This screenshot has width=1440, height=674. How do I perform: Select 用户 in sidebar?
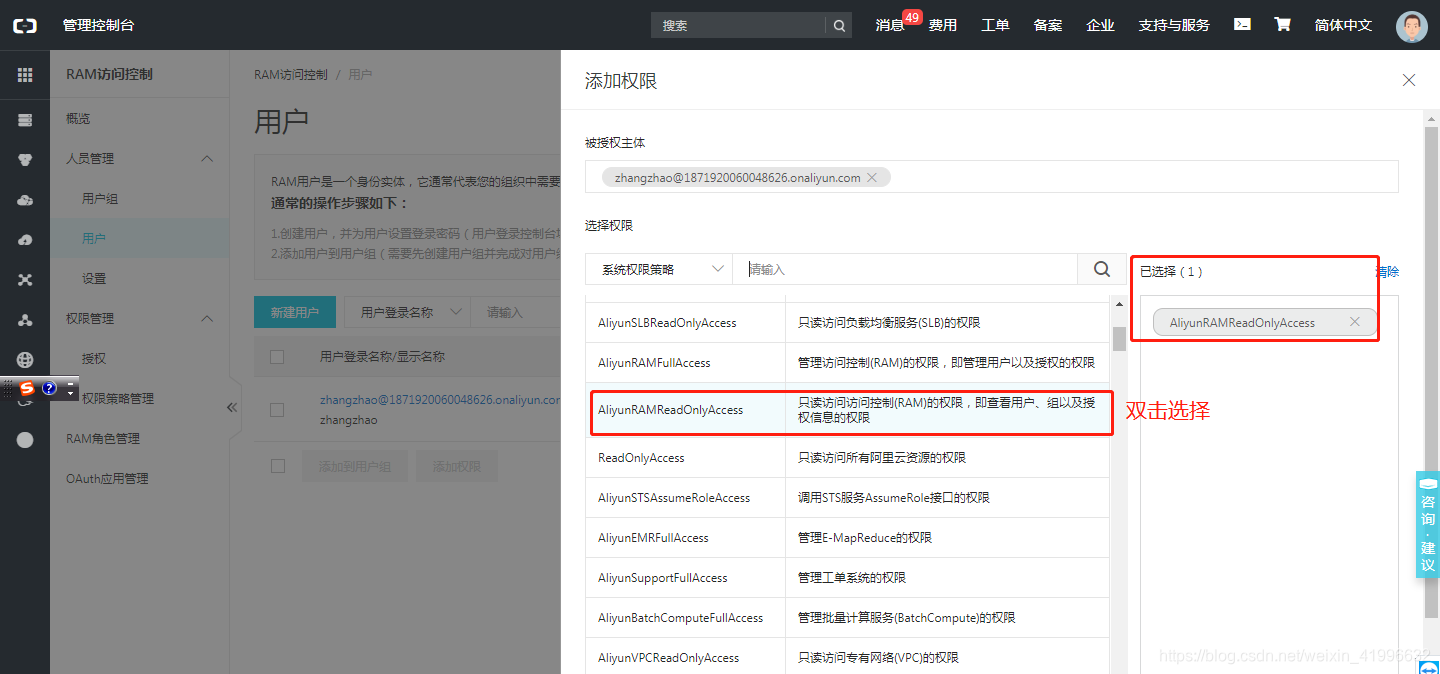pyautogui.click(x=140, y=238)
